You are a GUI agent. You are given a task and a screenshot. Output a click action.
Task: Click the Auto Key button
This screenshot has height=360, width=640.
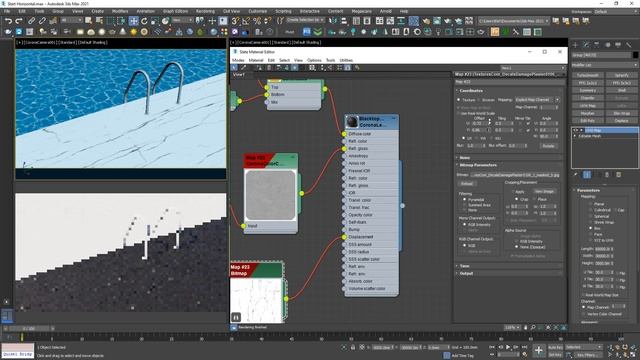tap(555, 347)
